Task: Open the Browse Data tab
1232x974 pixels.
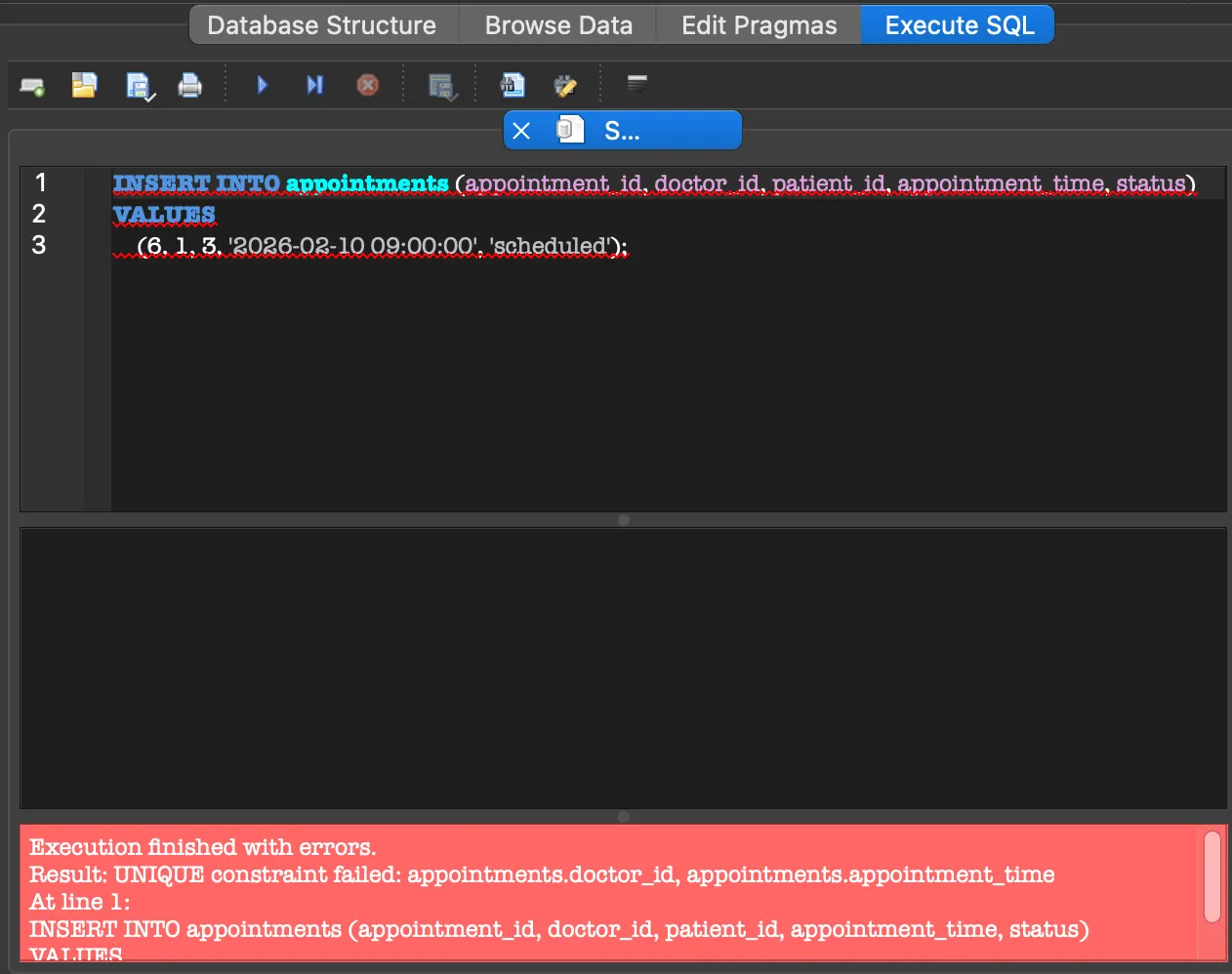Action: tap(558, 25)
